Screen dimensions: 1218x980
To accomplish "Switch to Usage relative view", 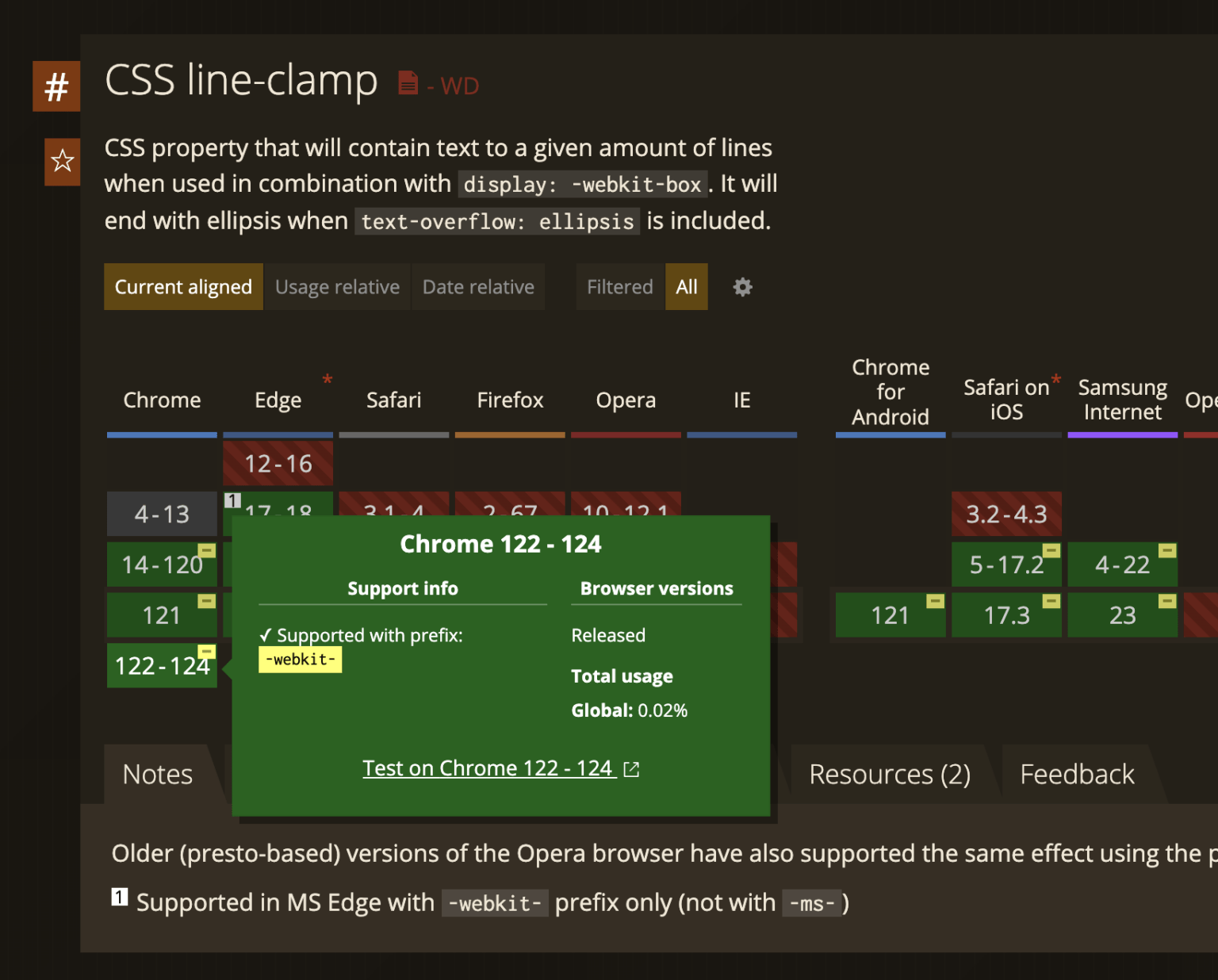I will pyautogui.click(x=337, y=287).
